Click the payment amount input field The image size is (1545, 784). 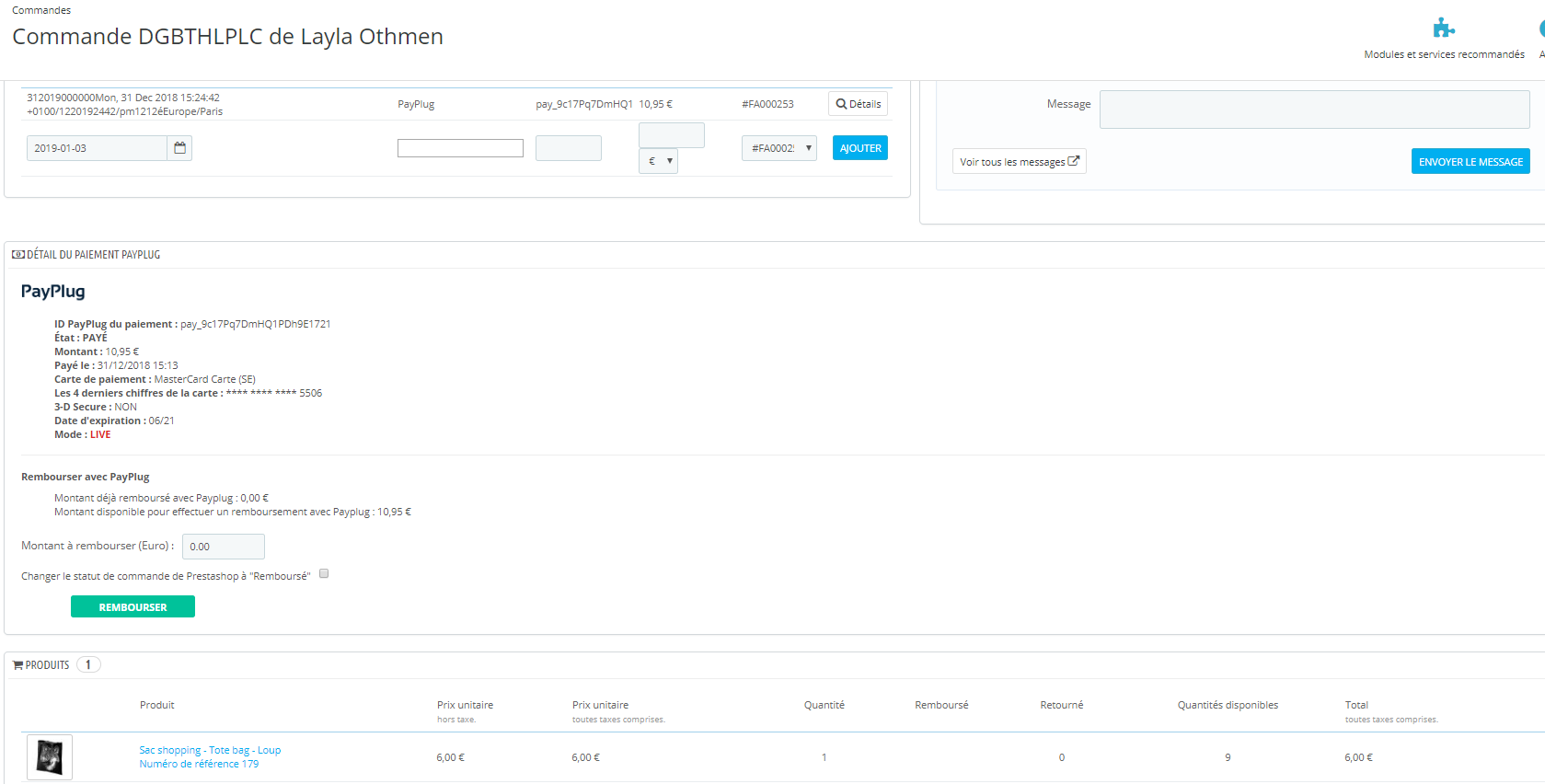coord(672,135)
